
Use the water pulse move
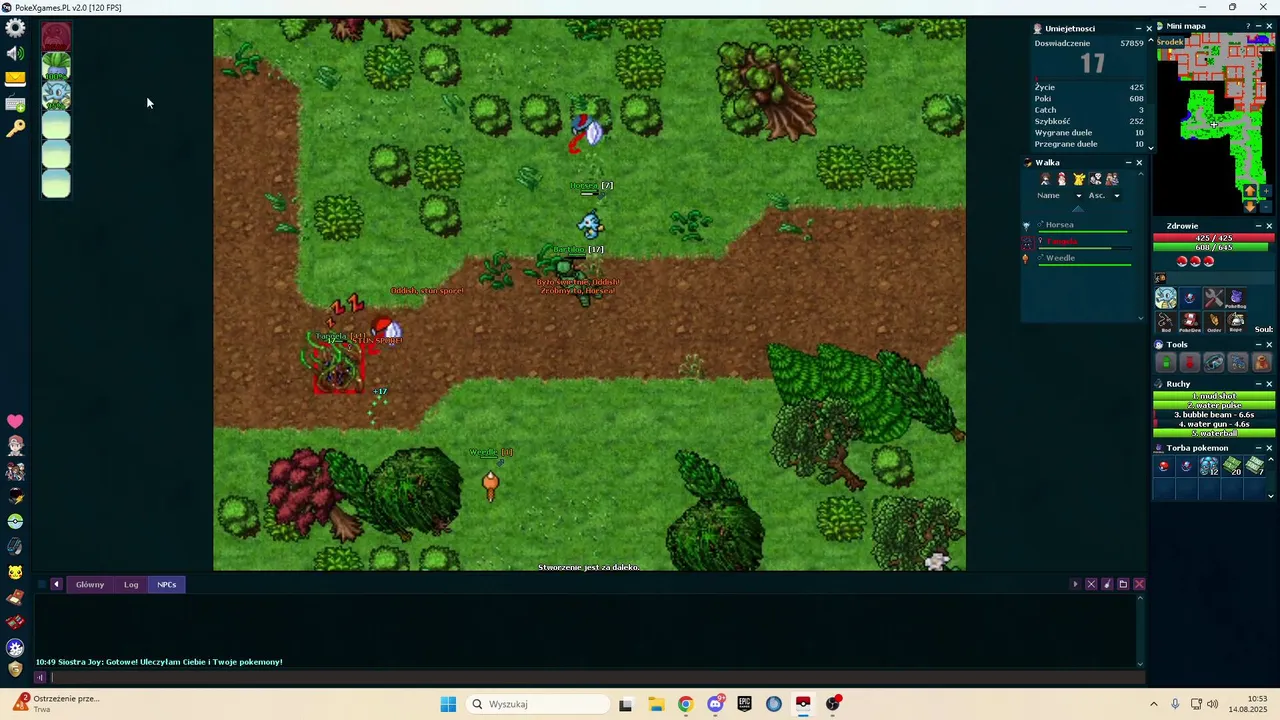click(1214, 405)
